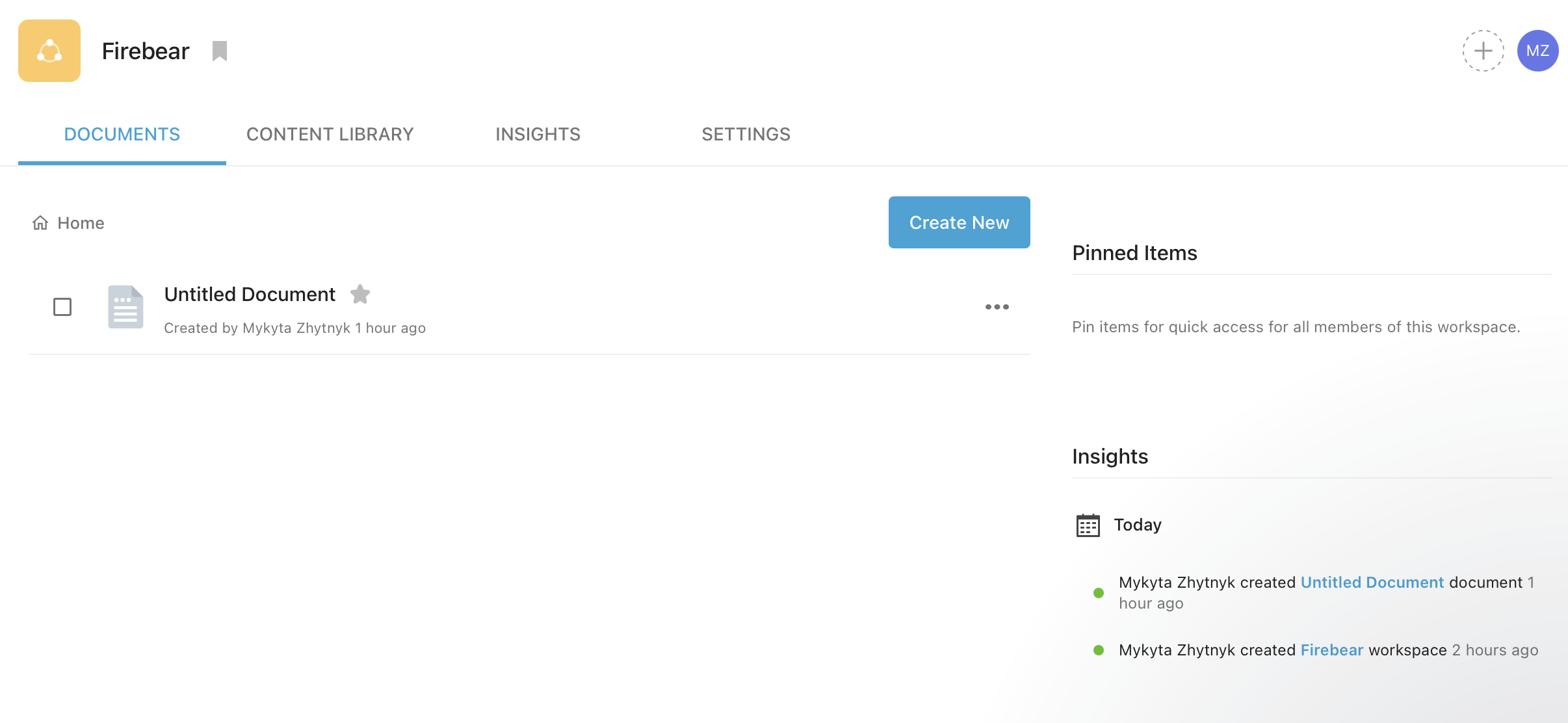Viewport: 1568px width, 723px height.
Task: Open the three-dots menu for Untitled Document
Action: [x=997, y=307]
